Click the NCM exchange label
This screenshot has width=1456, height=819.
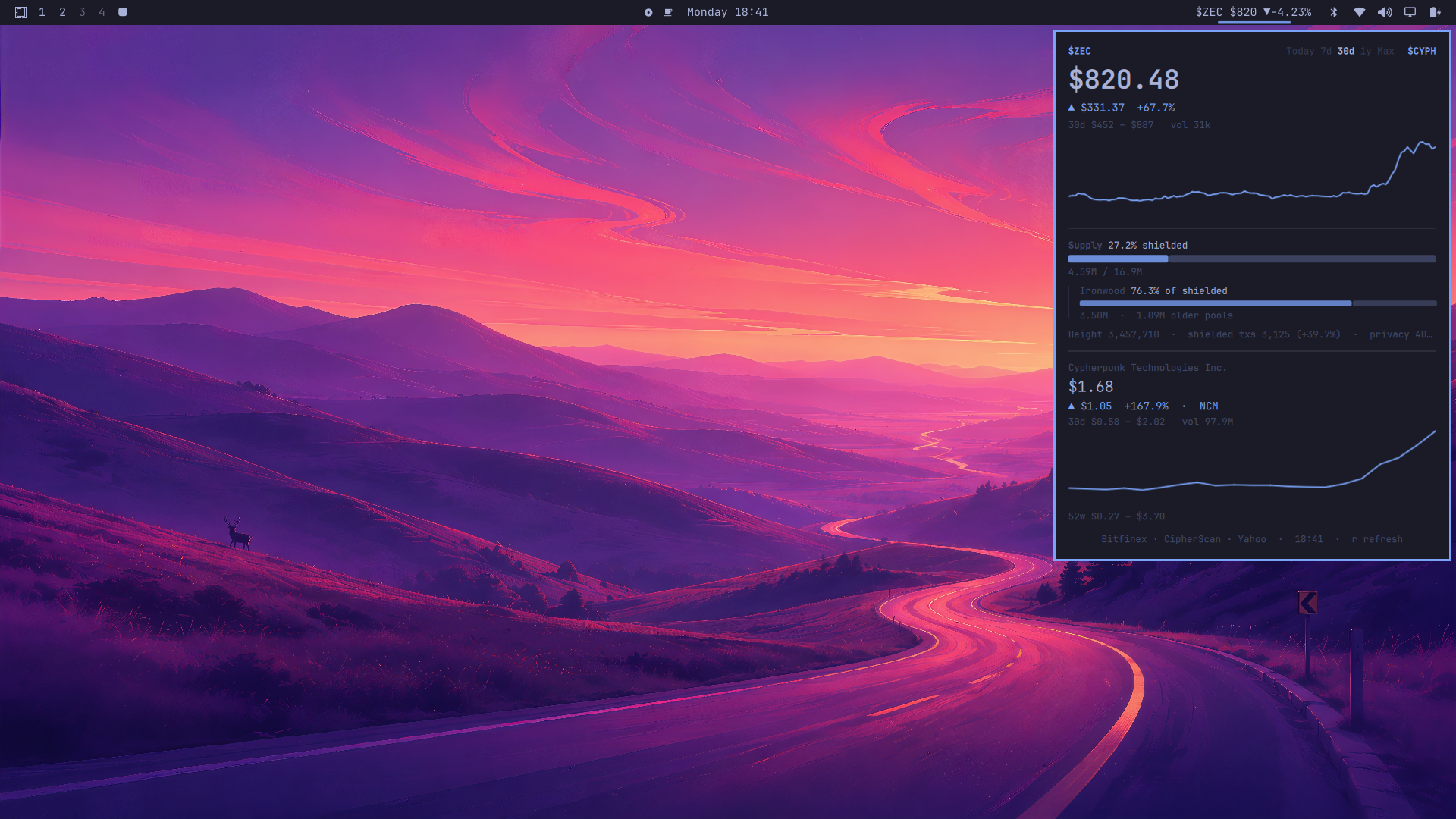1208,406
